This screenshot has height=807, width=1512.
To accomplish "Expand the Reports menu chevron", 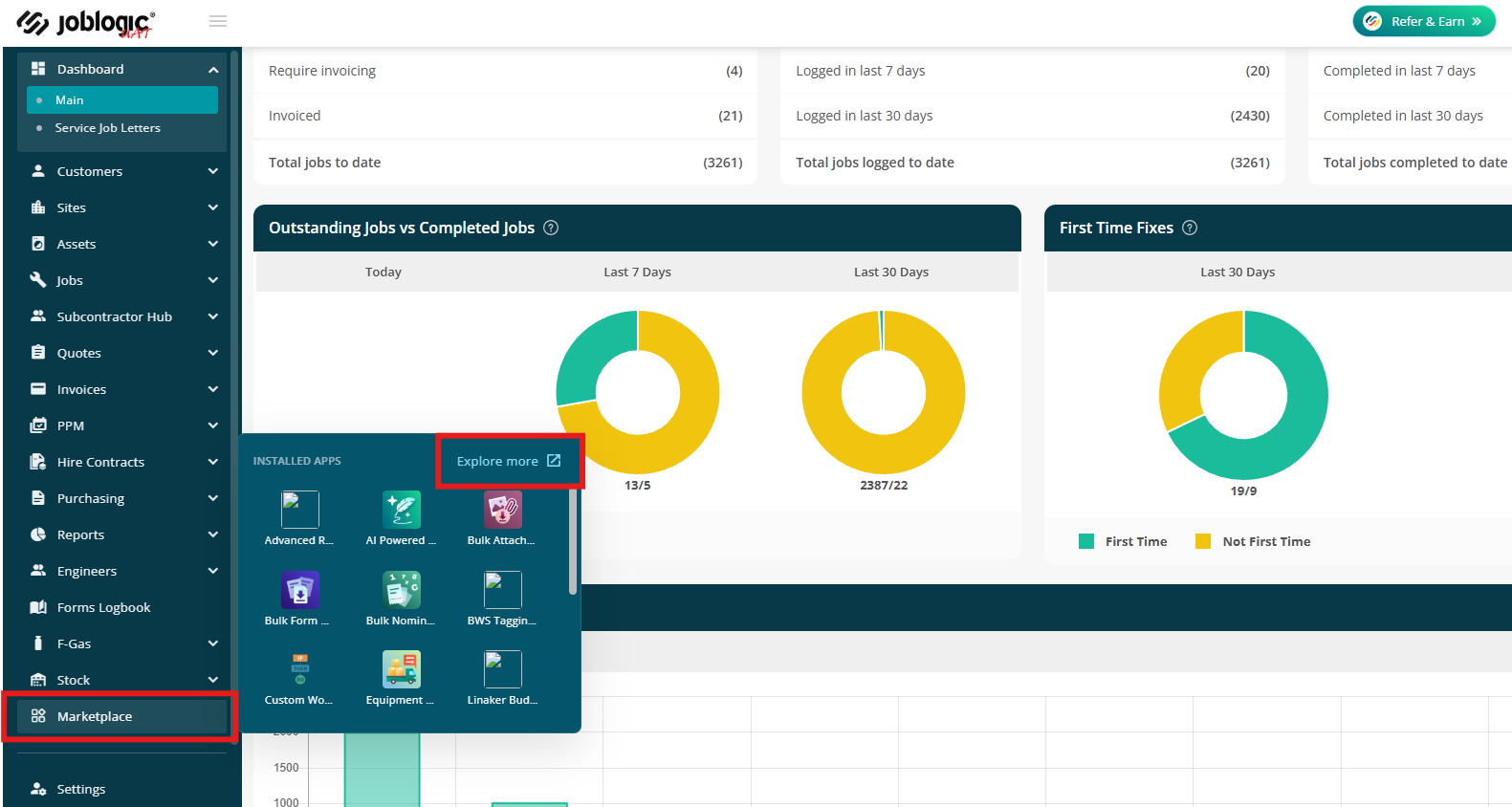I will pos(213,534).
